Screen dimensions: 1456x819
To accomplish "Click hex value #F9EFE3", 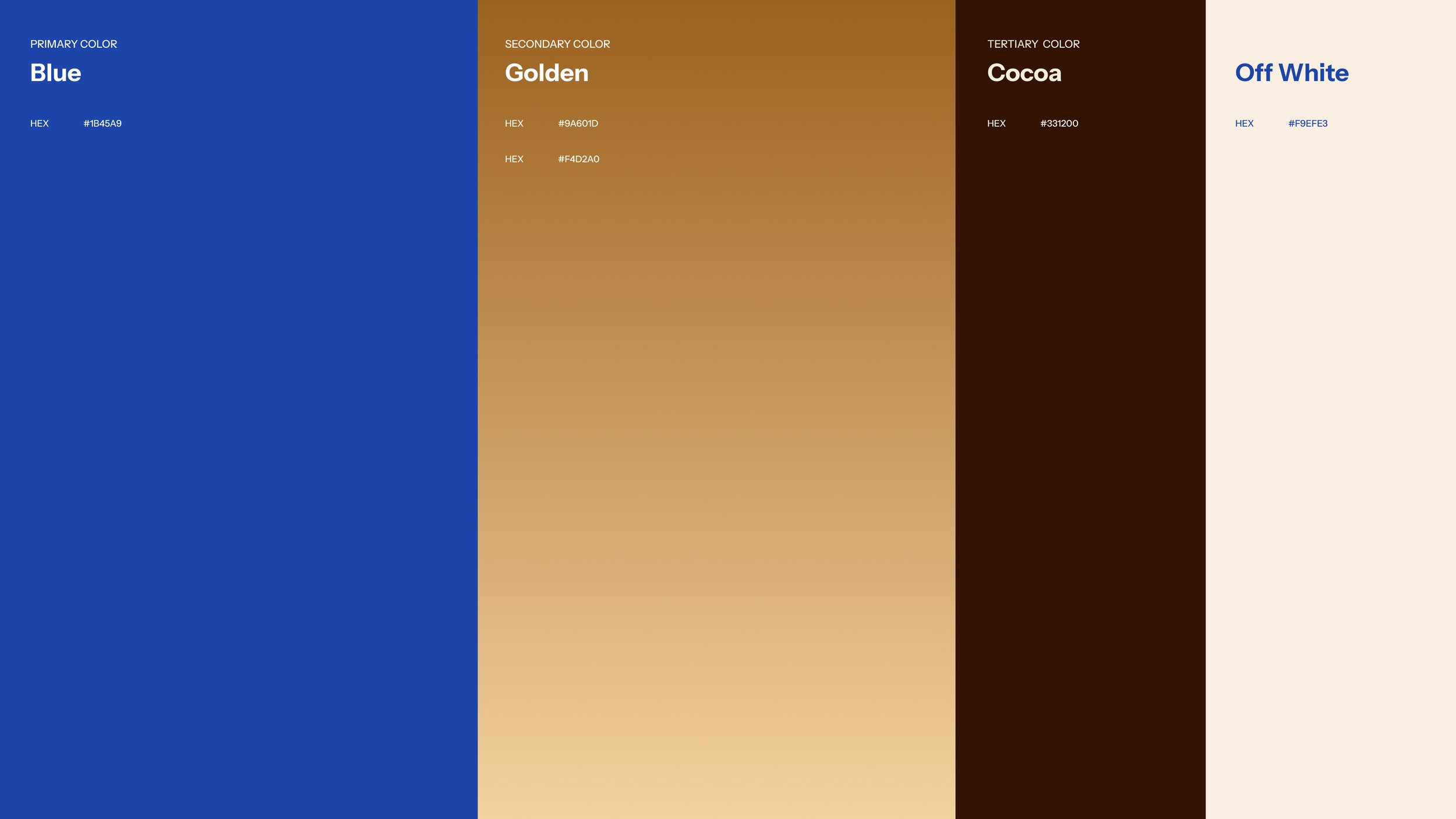I will (1308, 123).
